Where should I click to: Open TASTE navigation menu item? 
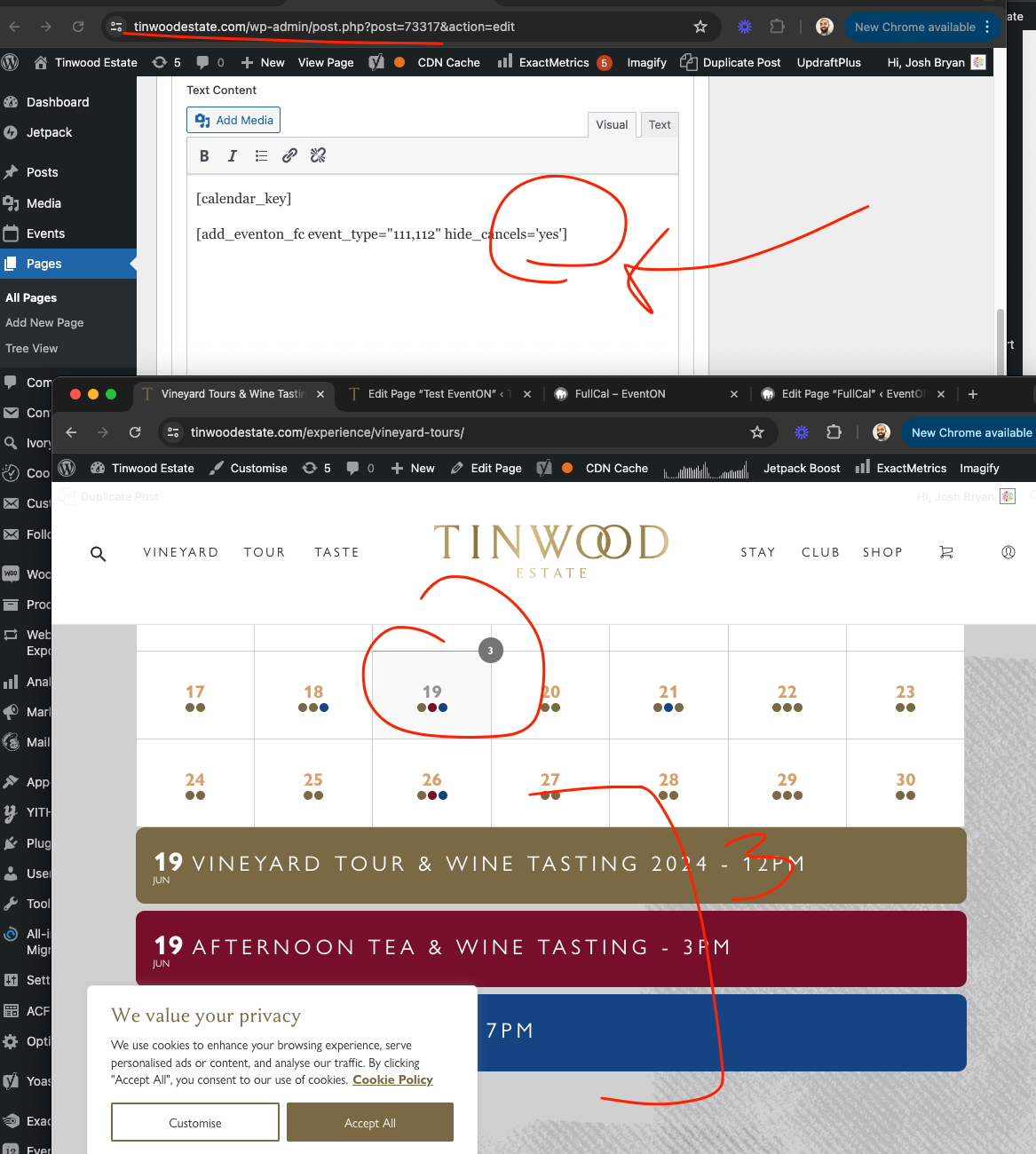(336, 552)
